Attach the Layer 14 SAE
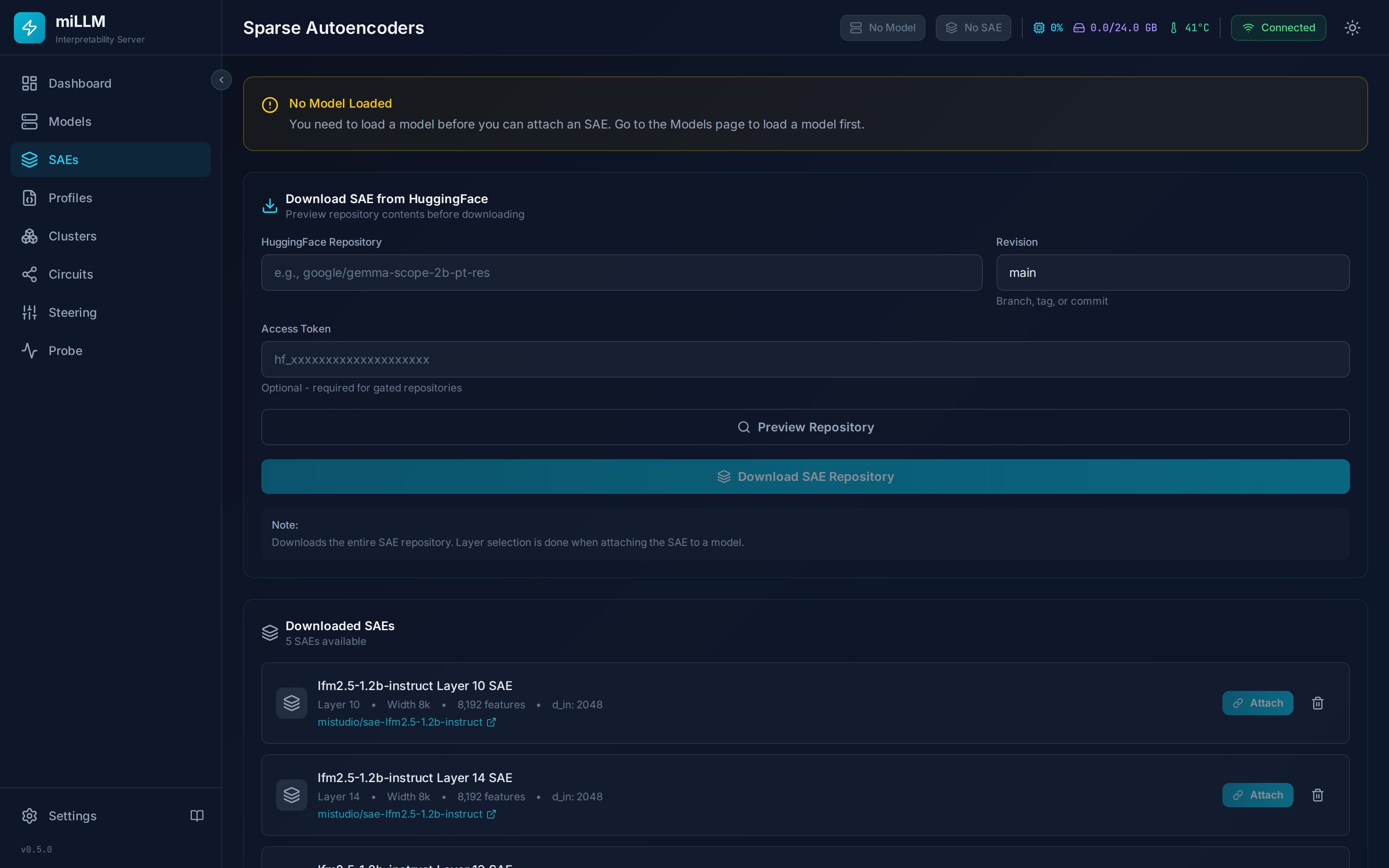The width and height of the screenshot is (1389, 868). tap(1257, 795)
